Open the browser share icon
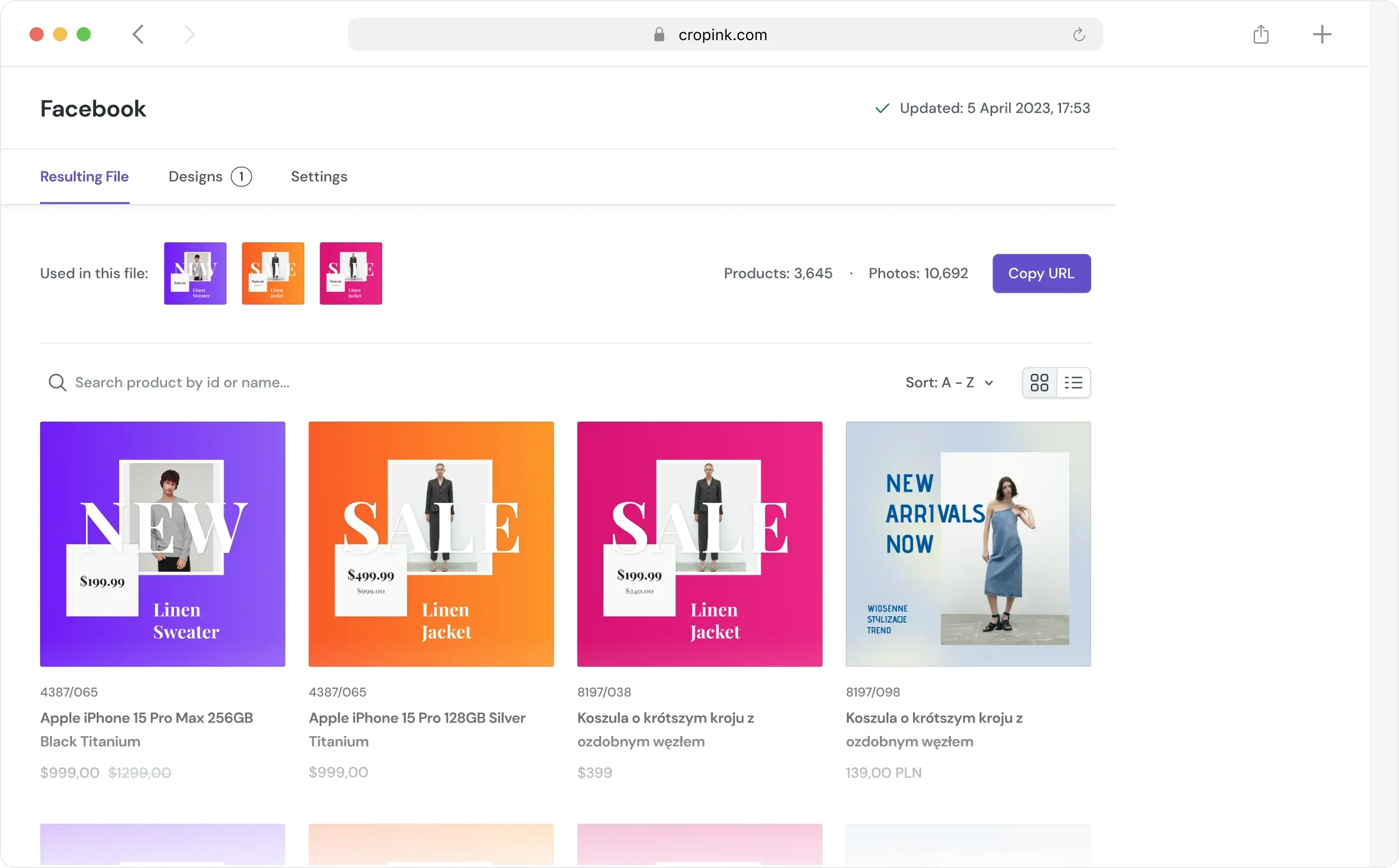This screenshot has width=1399, height=868. click(1260, 34)
